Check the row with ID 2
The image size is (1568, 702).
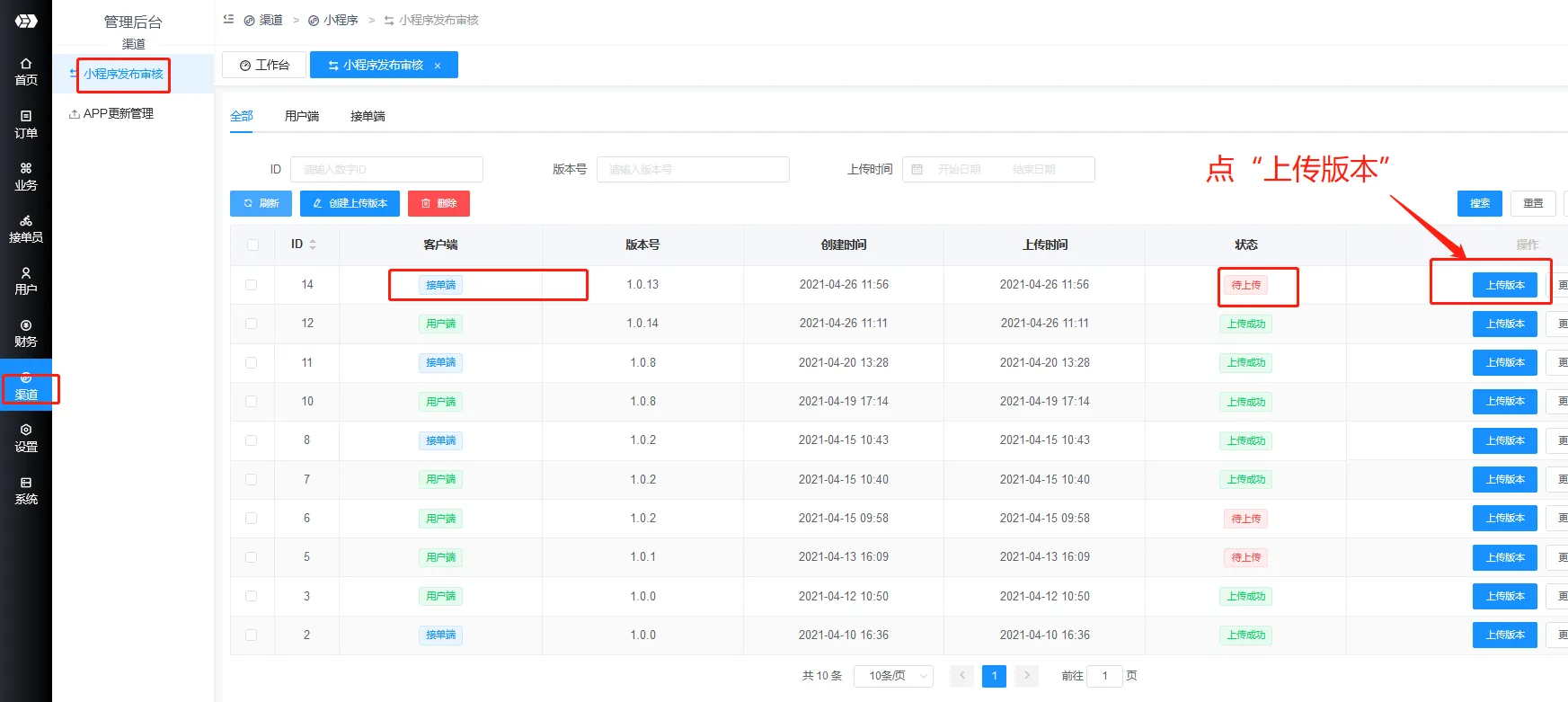coord(252,635)
